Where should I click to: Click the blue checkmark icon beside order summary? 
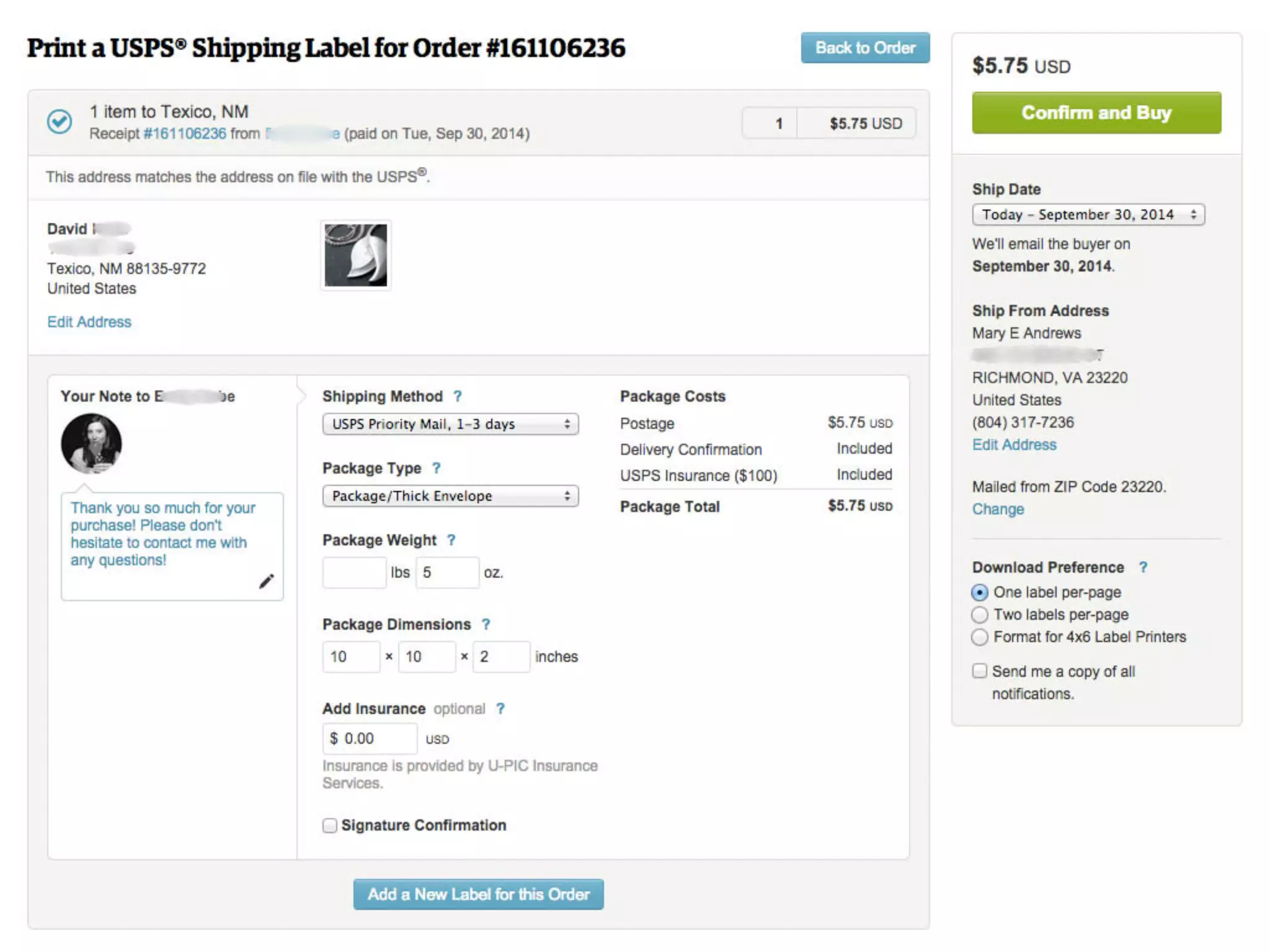60,121
